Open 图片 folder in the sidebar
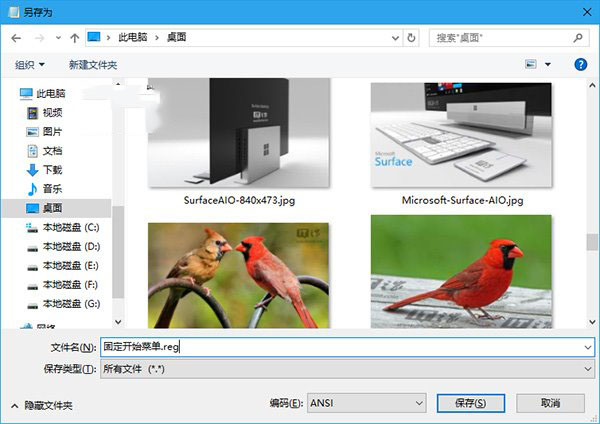 (52, 132)
